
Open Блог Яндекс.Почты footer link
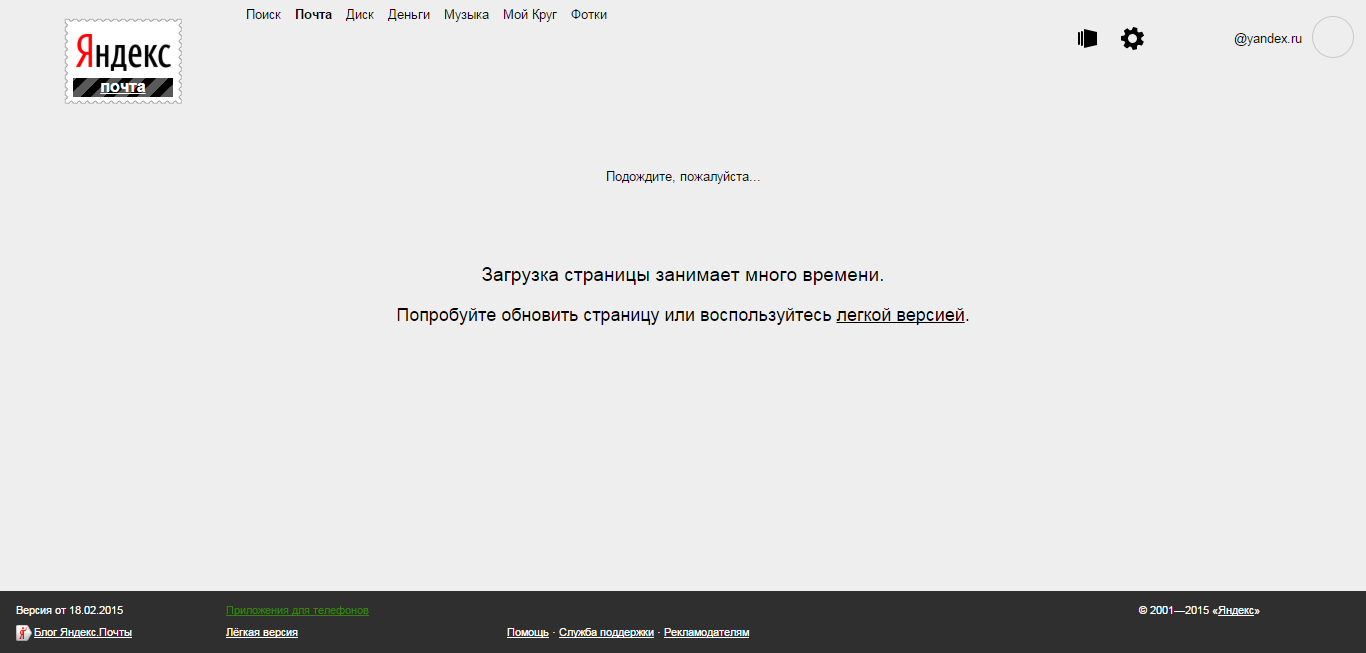(x=83, y=632)
